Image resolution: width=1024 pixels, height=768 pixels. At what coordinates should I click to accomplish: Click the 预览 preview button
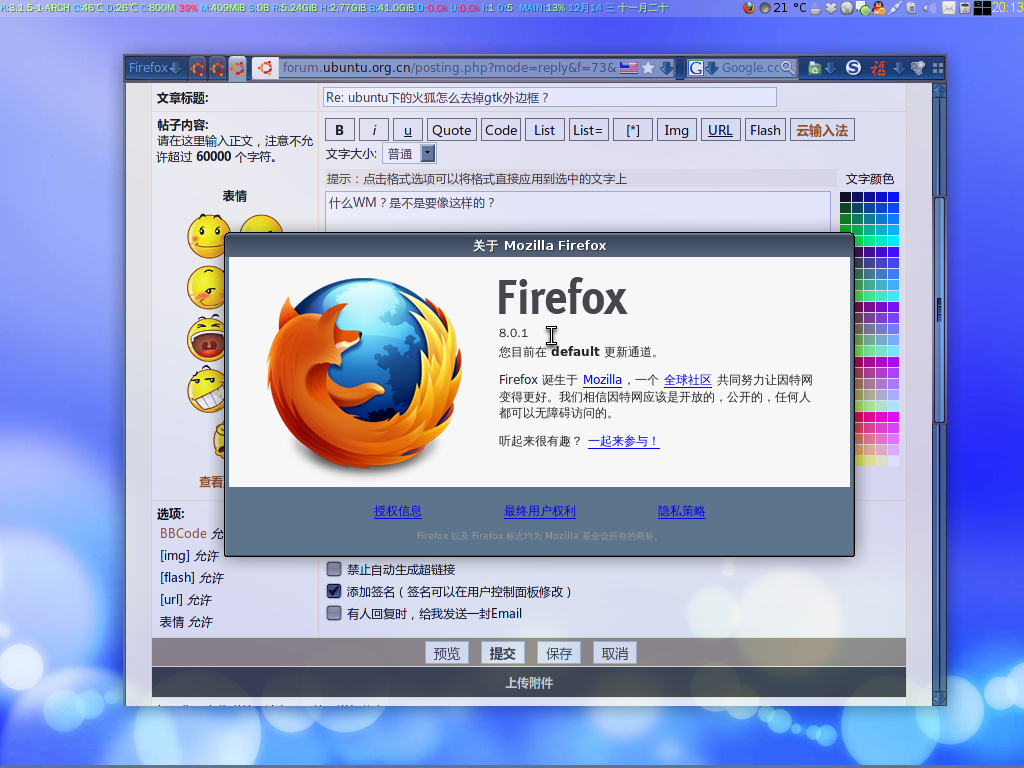click(447, 653)
